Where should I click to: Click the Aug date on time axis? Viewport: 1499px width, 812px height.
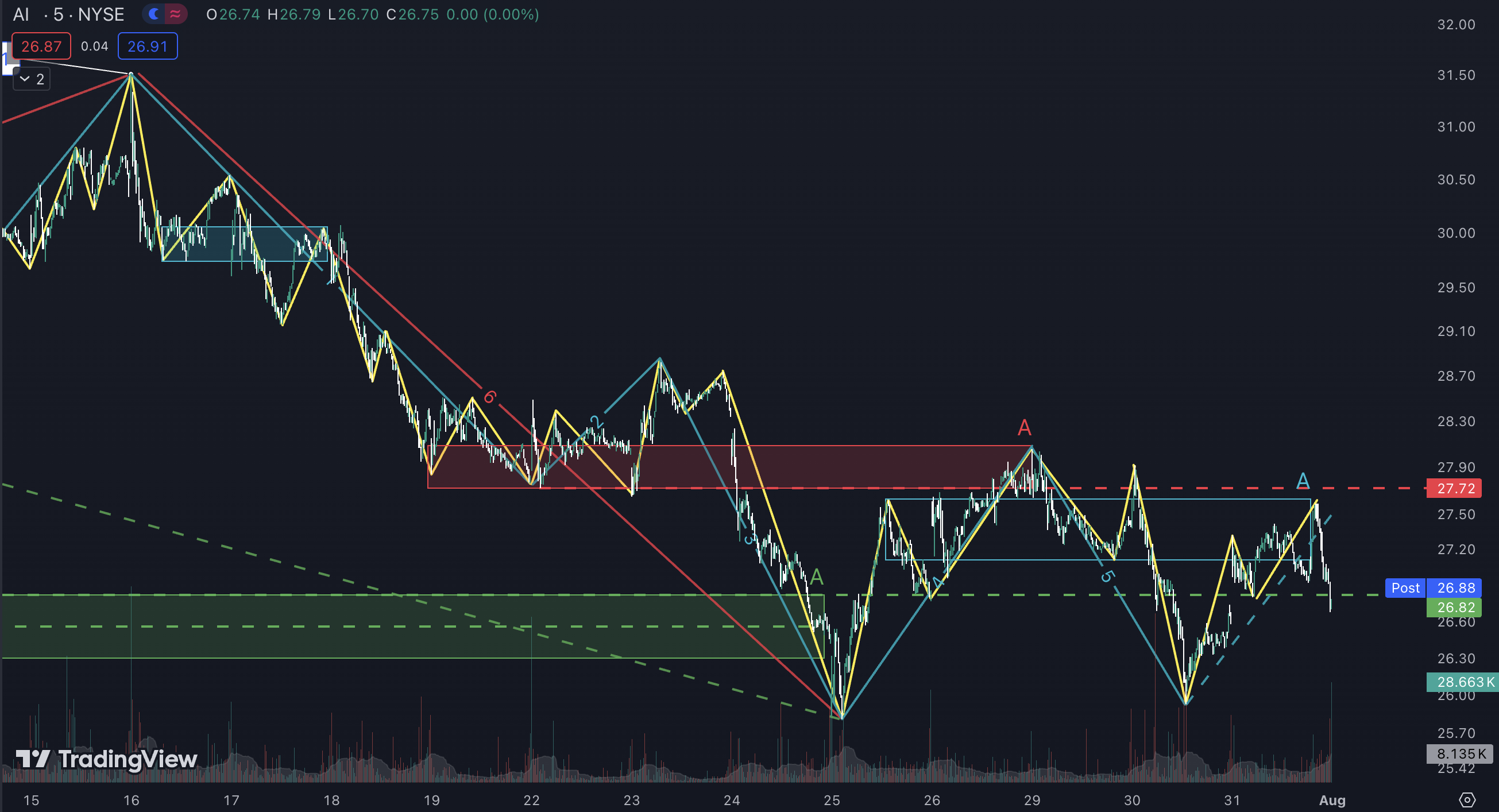click(x=1331, y=800)
